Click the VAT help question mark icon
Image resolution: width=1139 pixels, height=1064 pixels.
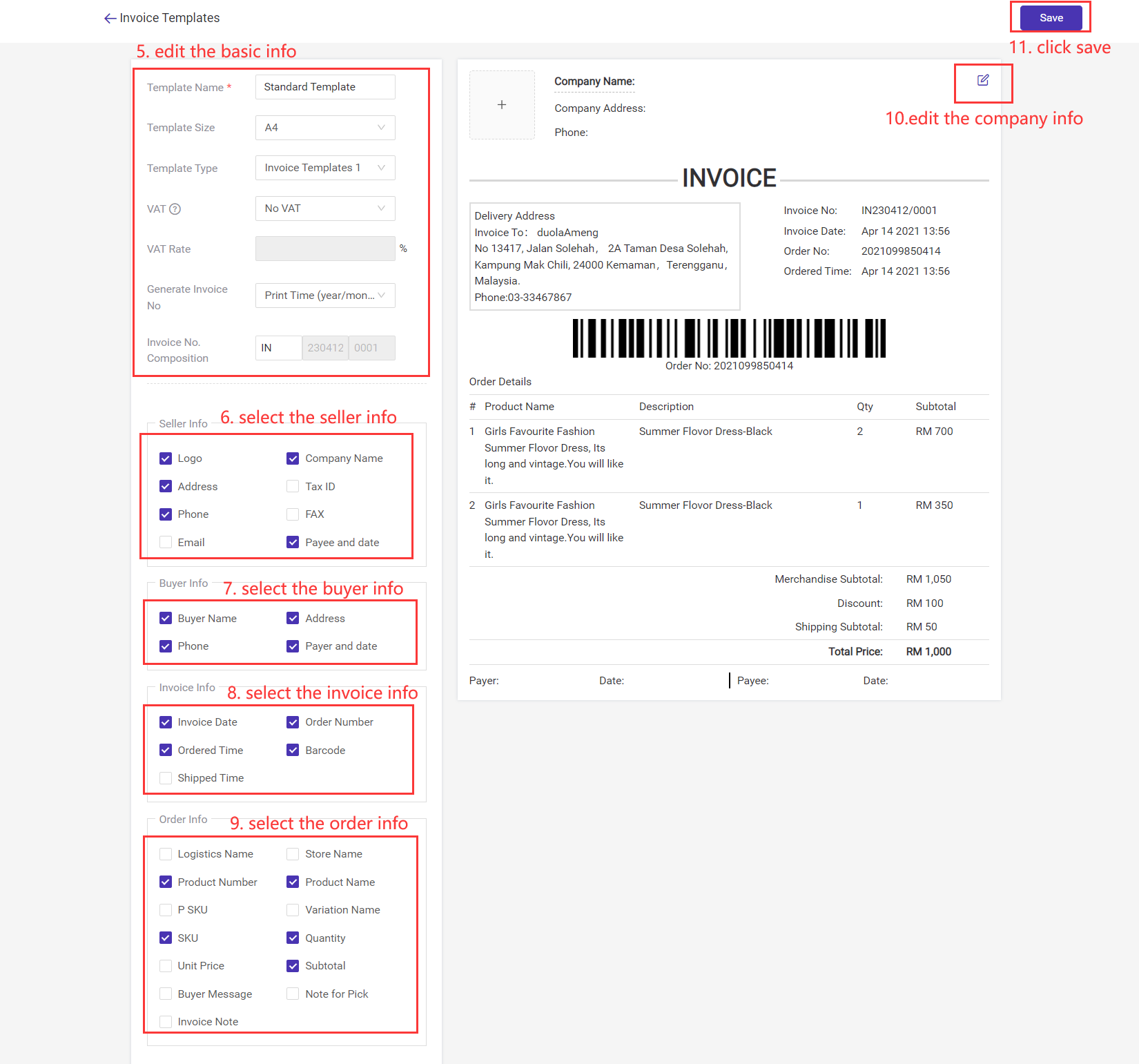pos(174,209)
